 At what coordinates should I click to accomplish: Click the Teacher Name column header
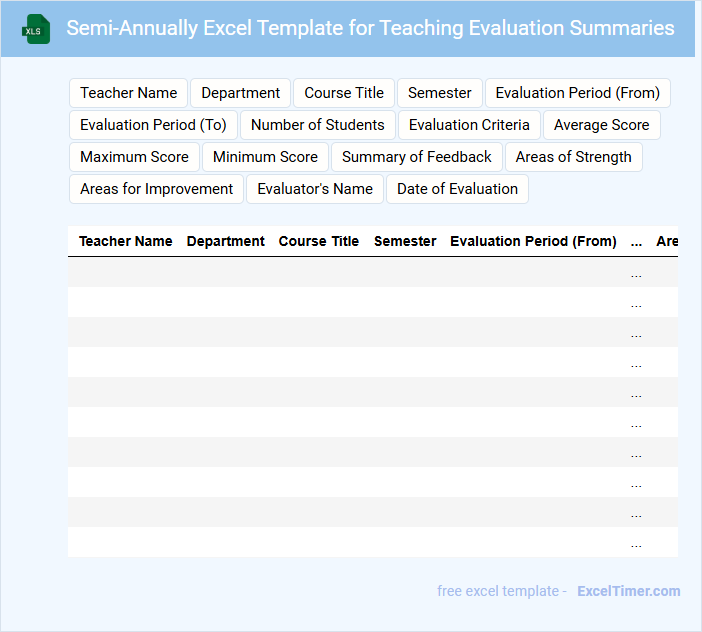click(x=125, y=241)
